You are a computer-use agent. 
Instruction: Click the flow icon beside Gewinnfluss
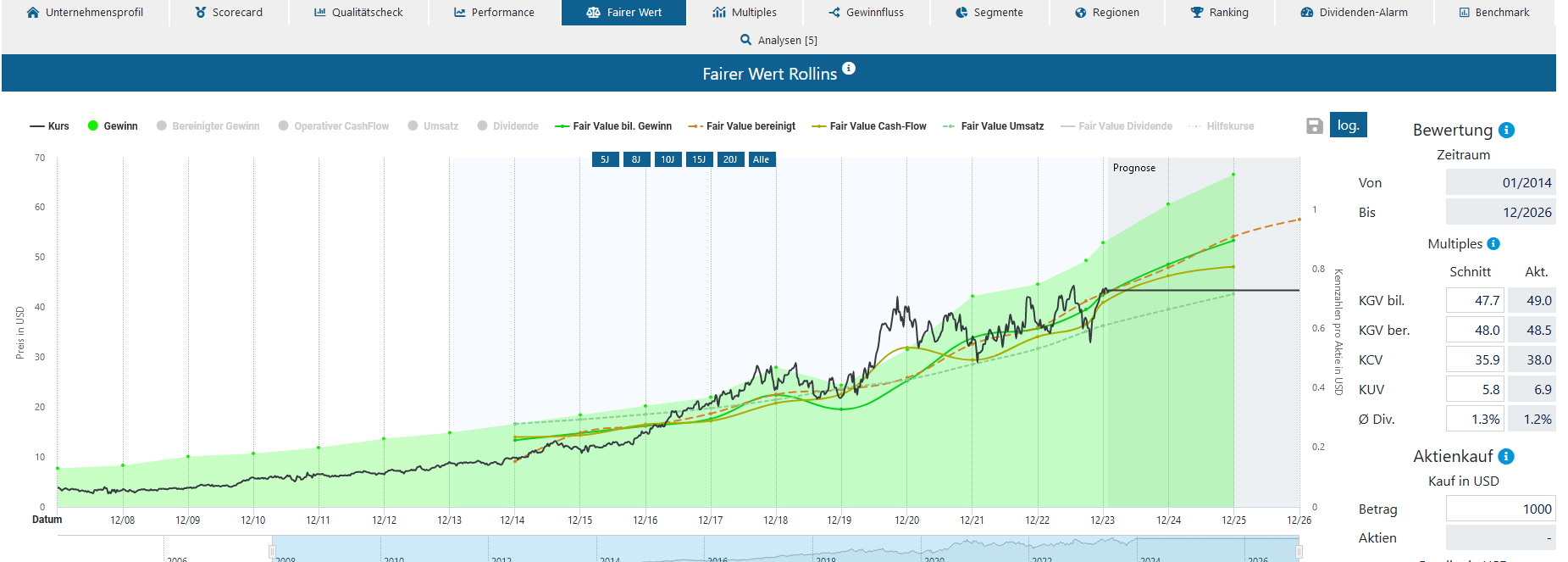tap(834, 13)
